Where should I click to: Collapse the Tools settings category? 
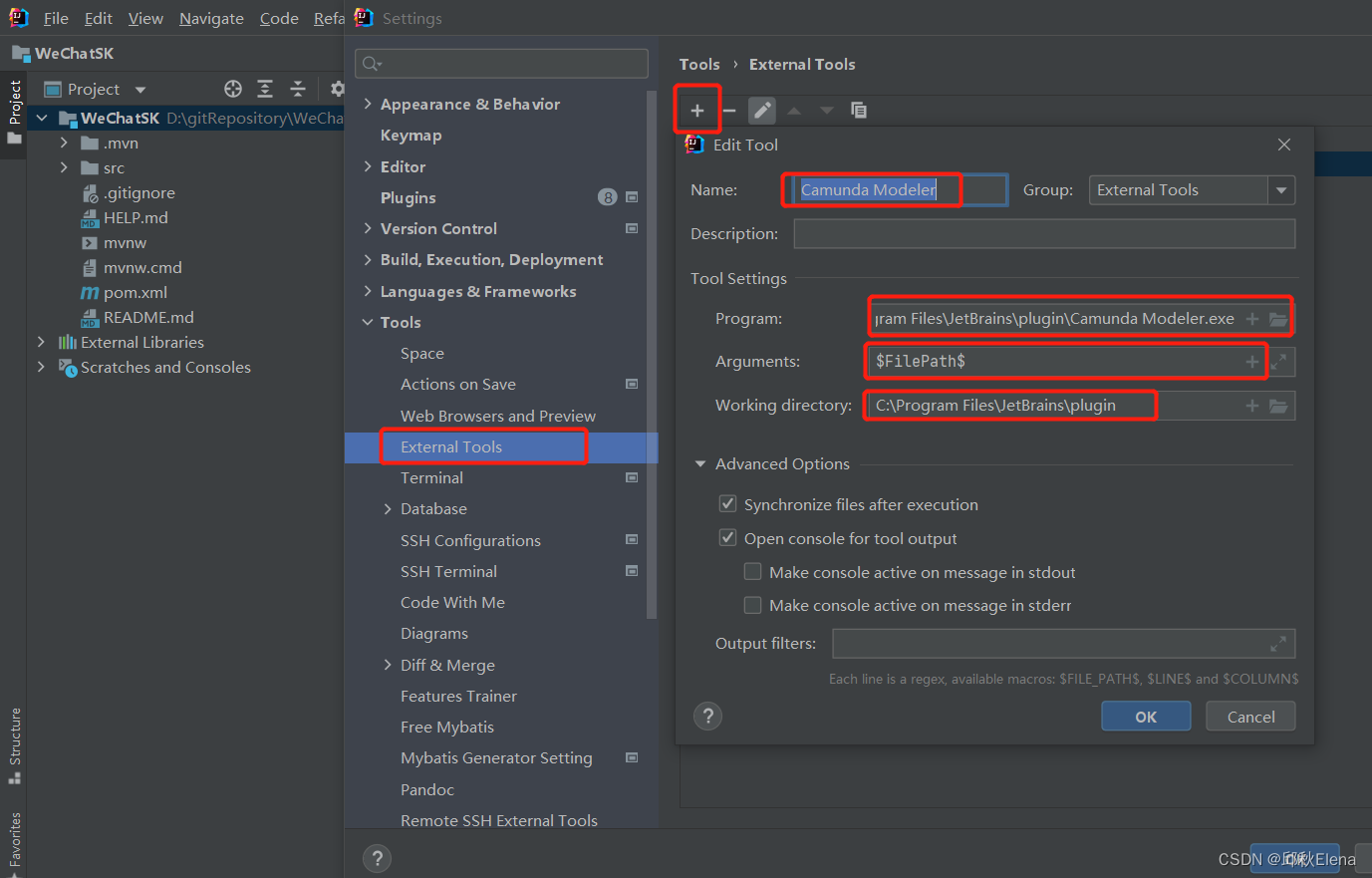(368, 322)
